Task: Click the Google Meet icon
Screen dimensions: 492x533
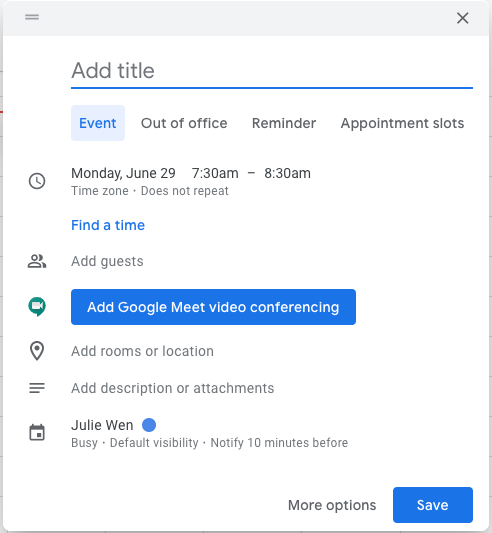Action: click(x=37, y=307)
